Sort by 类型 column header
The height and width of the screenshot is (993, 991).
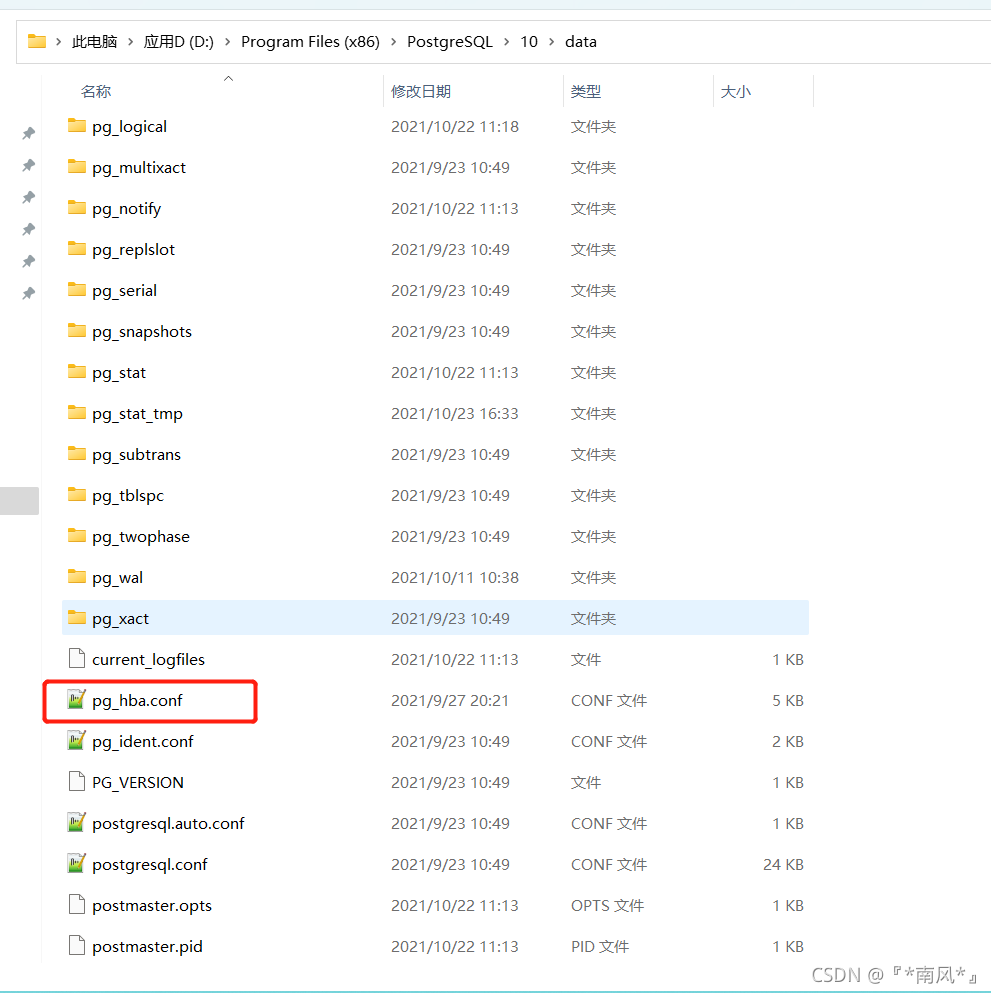click(586, 92)
